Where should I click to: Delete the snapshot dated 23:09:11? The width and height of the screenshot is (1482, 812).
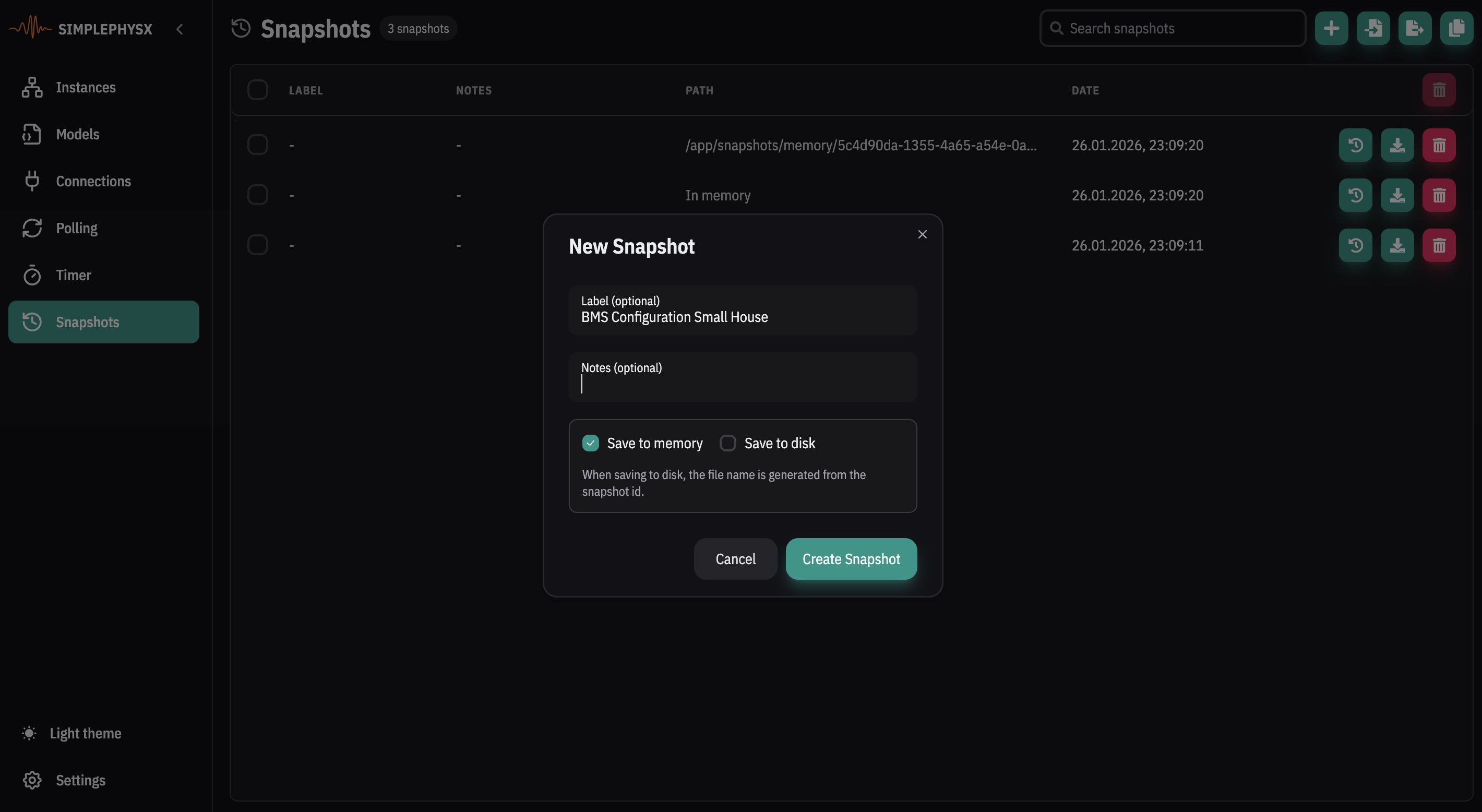[1438, 245]
